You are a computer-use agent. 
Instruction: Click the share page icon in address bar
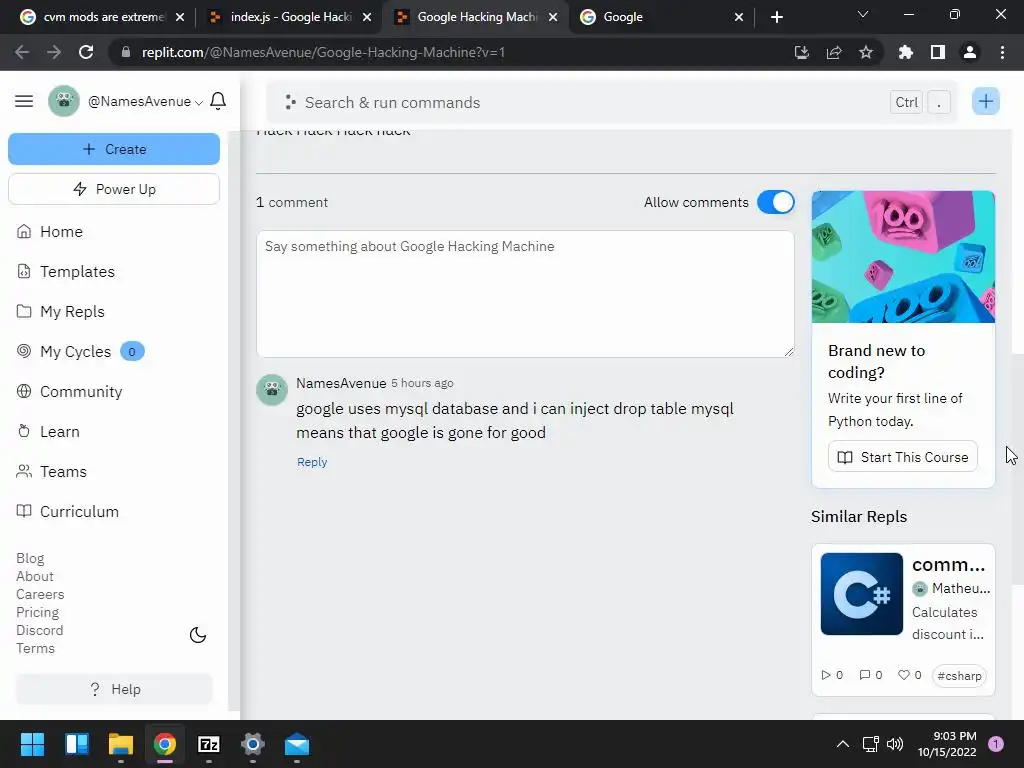coord(834,52)
